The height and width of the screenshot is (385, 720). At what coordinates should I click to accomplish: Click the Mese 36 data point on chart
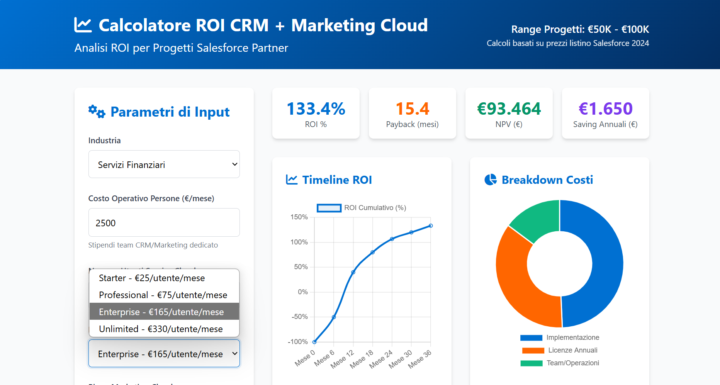tap(431, 226)
